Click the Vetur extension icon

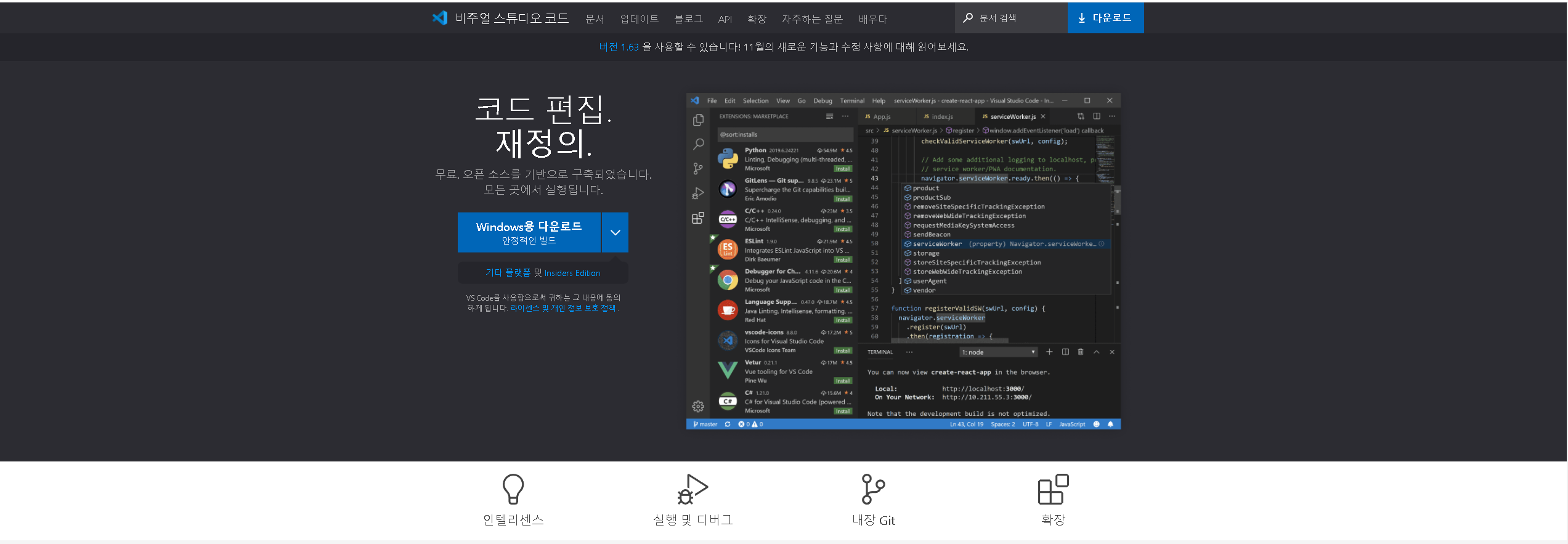tap(728, 370)
